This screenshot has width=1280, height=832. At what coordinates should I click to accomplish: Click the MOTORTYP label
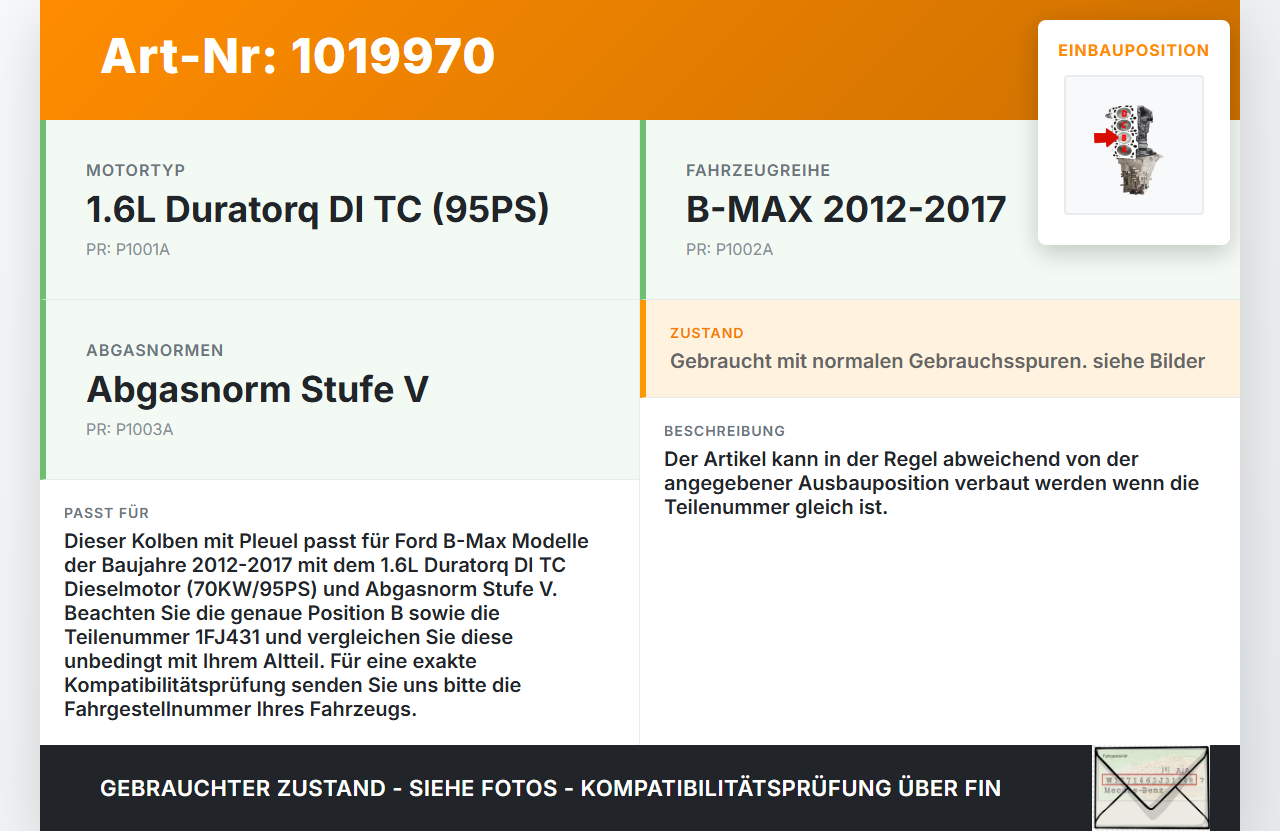136,171
